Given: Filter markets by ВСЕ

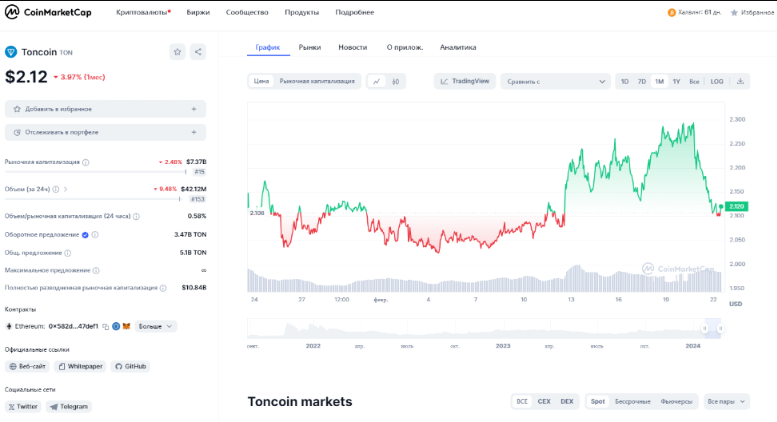Looking at the screenshot, I should coord(522,401).
